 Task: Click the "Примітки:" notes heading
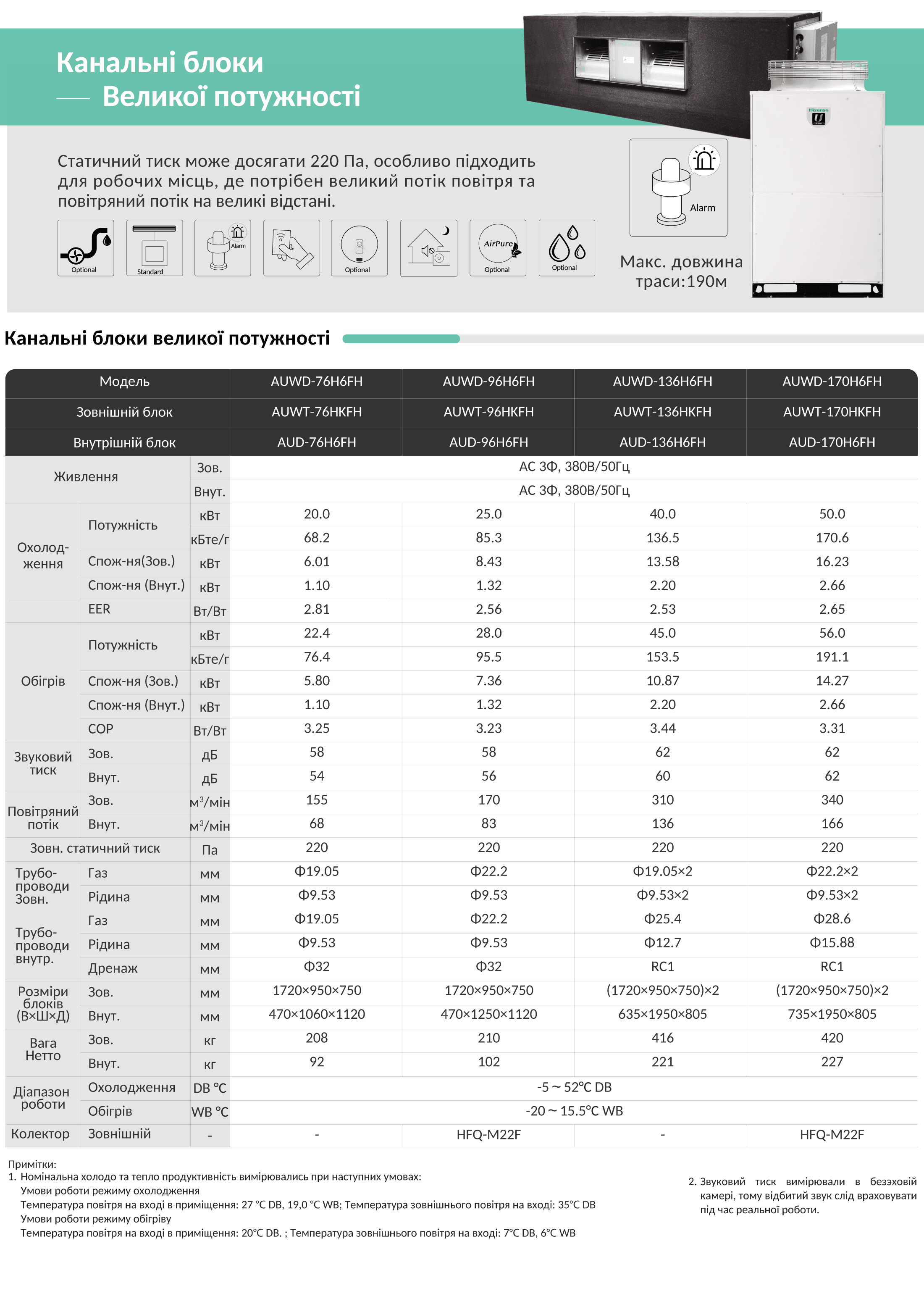point(32,1164)
